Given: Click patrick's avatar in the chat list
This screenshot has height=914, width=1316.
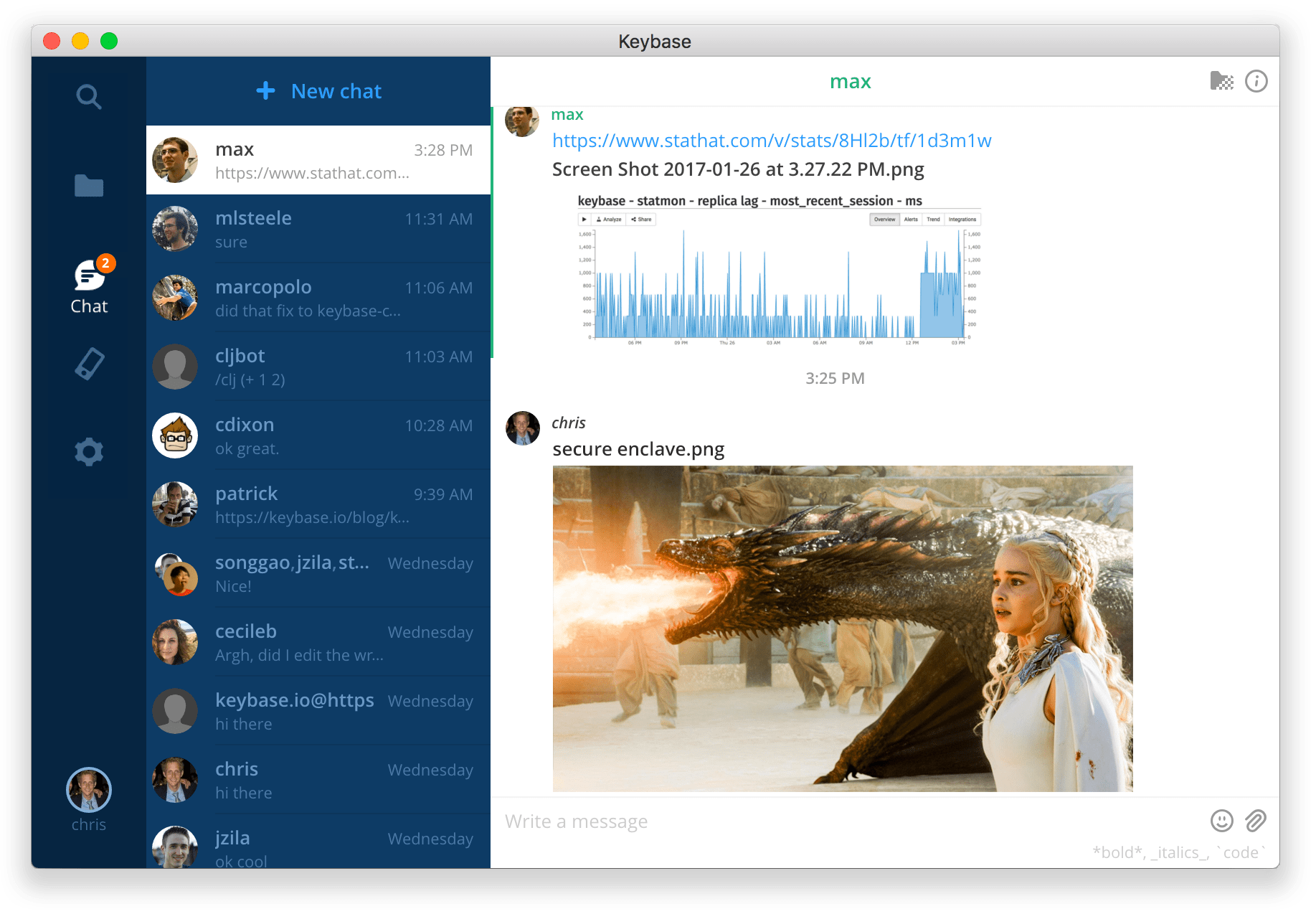Looking at the screenshot, I should click(x=175, y=504).
